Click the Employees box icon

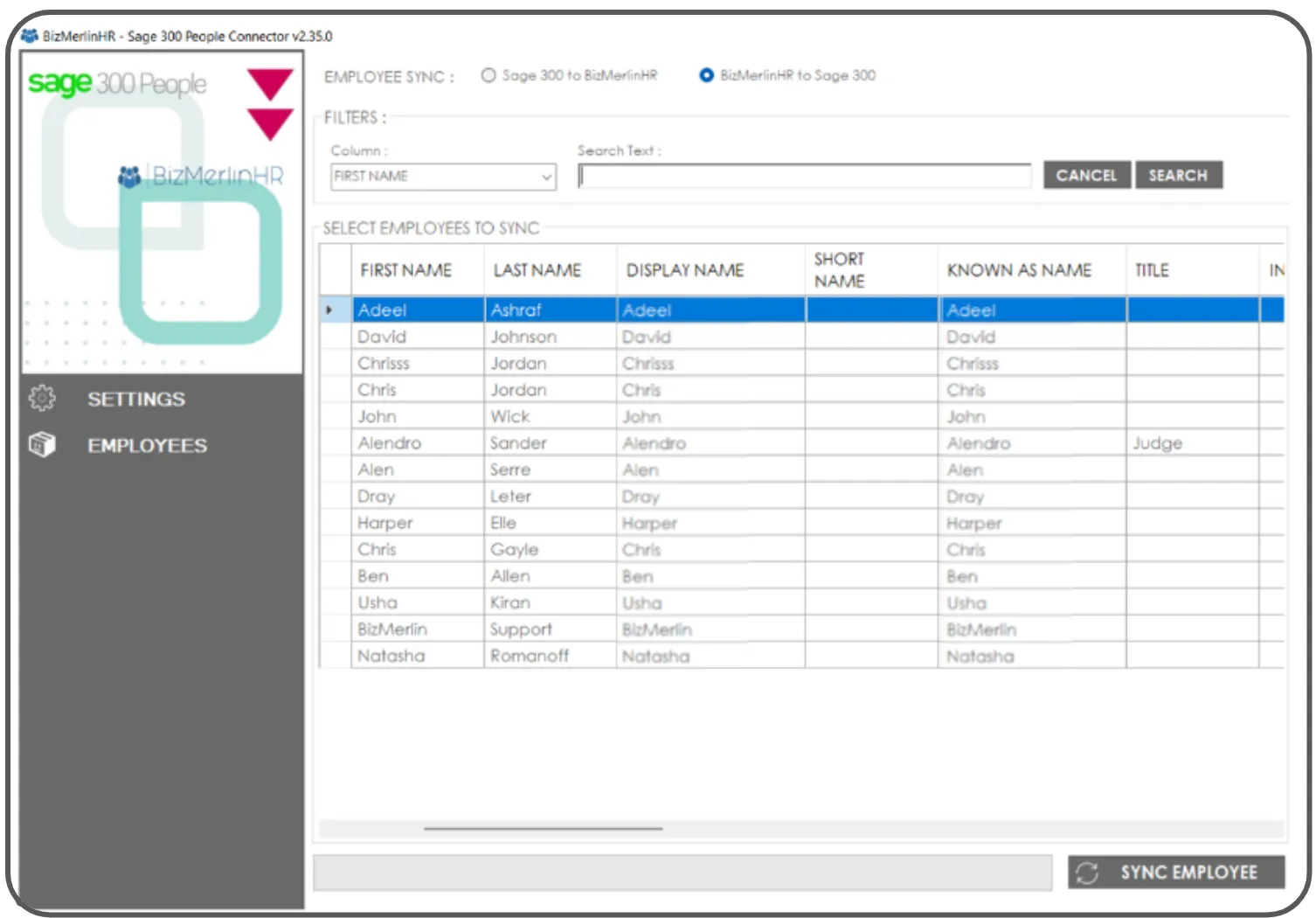[x=42, y=445]
